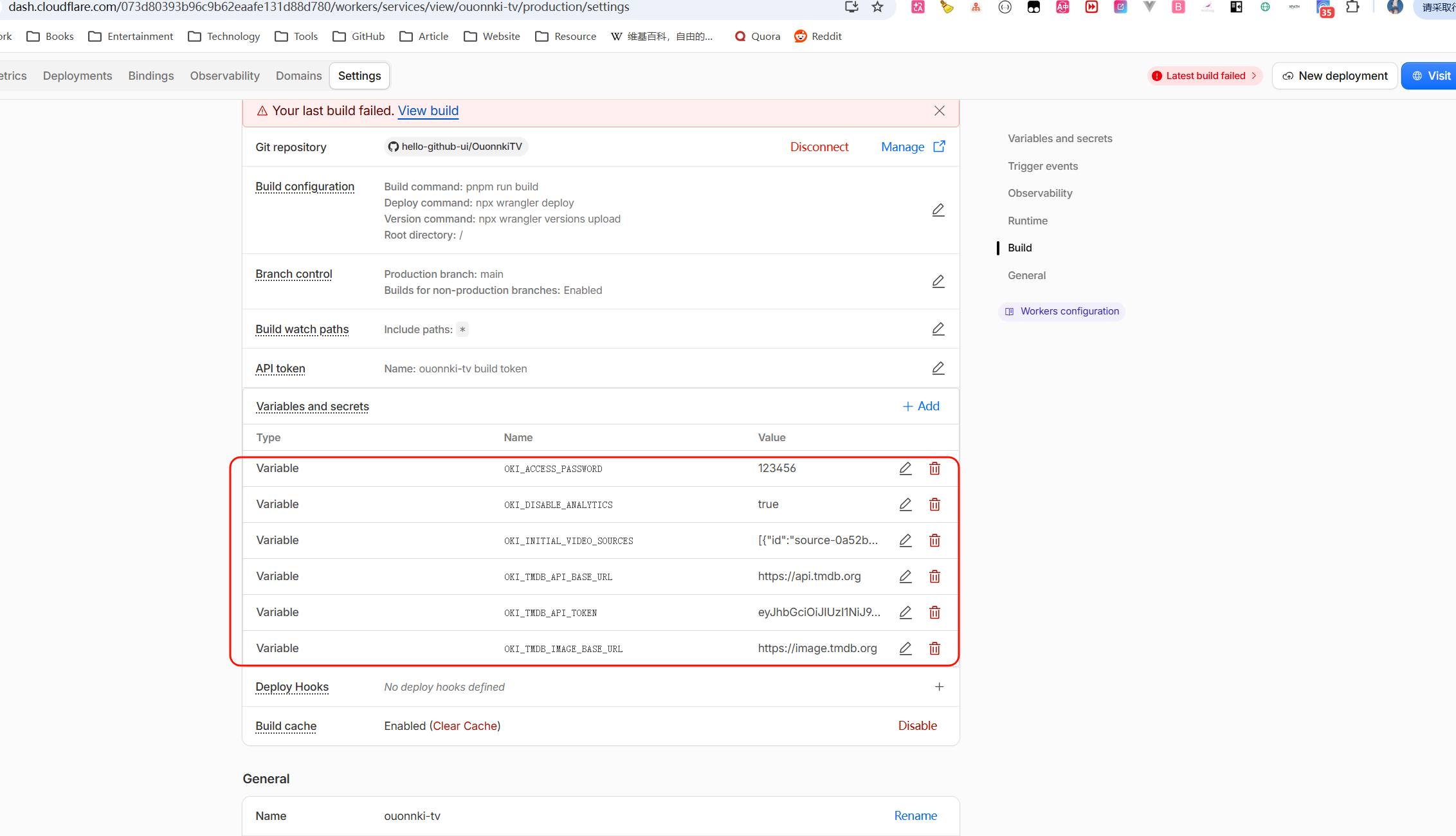Delete the OKI_TMDB_API_TOKEN variable
The width and height of the screenshot is (1456, 836).
(934, 613)
